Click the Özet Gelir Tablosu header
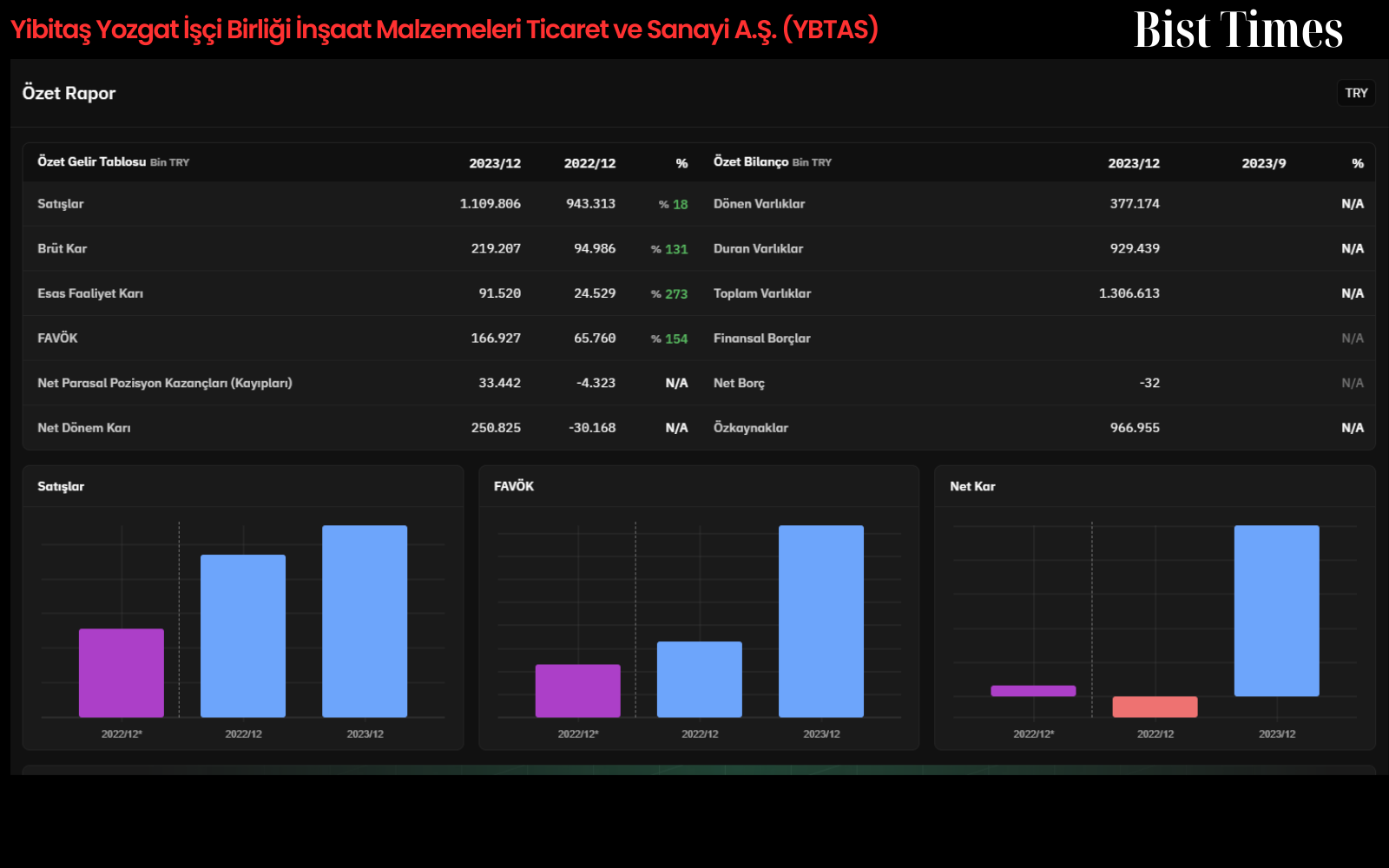The width and height of the screenshot is (1389, 868). [113, 162]
